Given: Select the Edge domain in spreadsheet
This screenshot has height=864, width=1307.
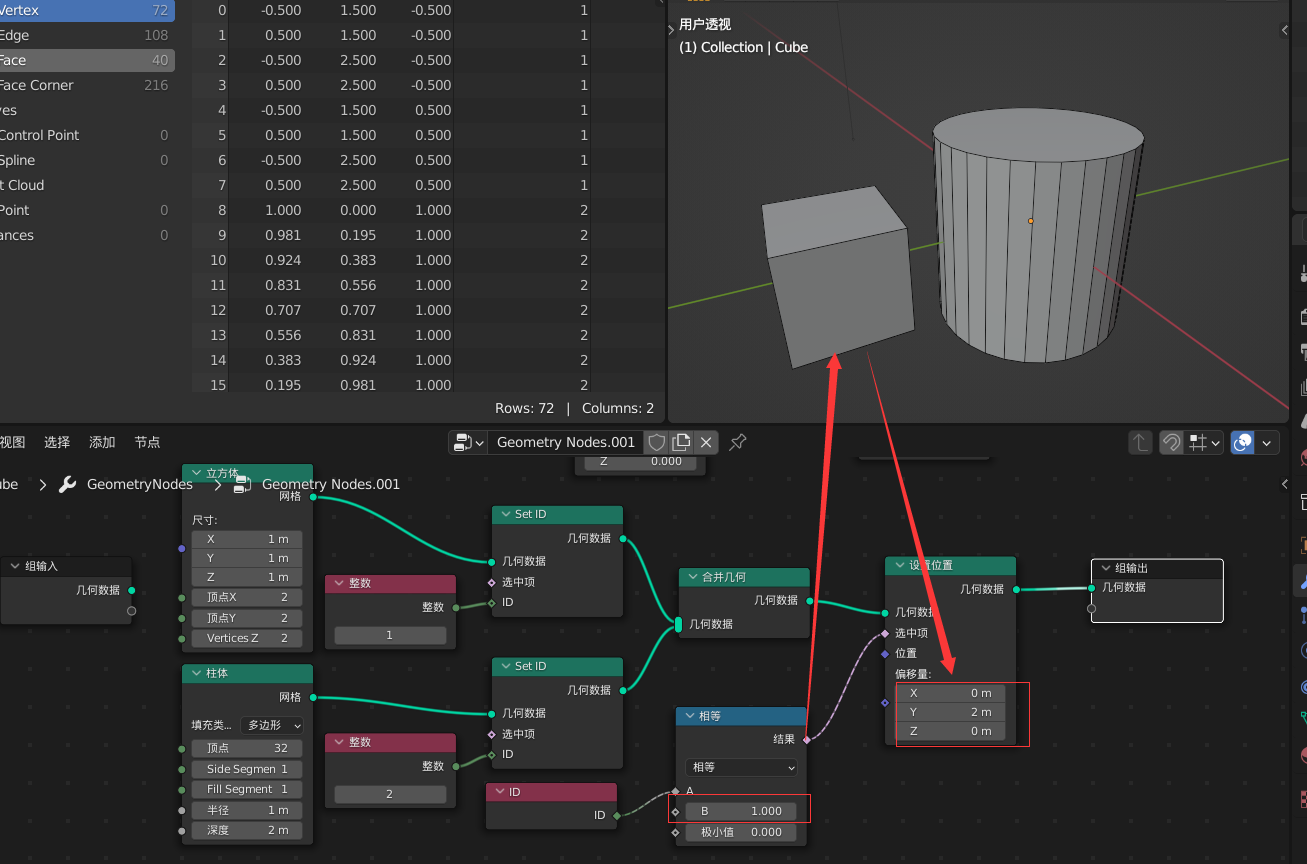Looking at the screenshot, I should (86, 35).
